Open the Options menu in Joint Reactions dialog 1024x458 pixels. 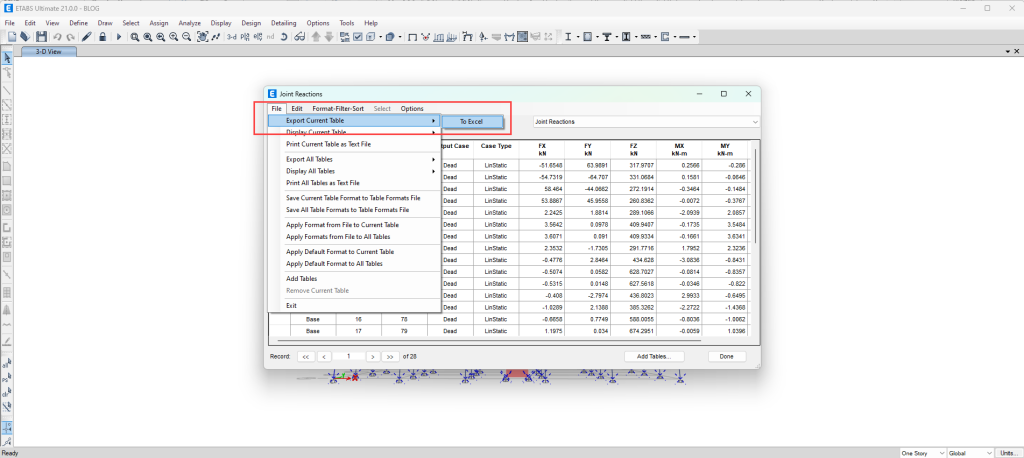click(x=412, y=108)
